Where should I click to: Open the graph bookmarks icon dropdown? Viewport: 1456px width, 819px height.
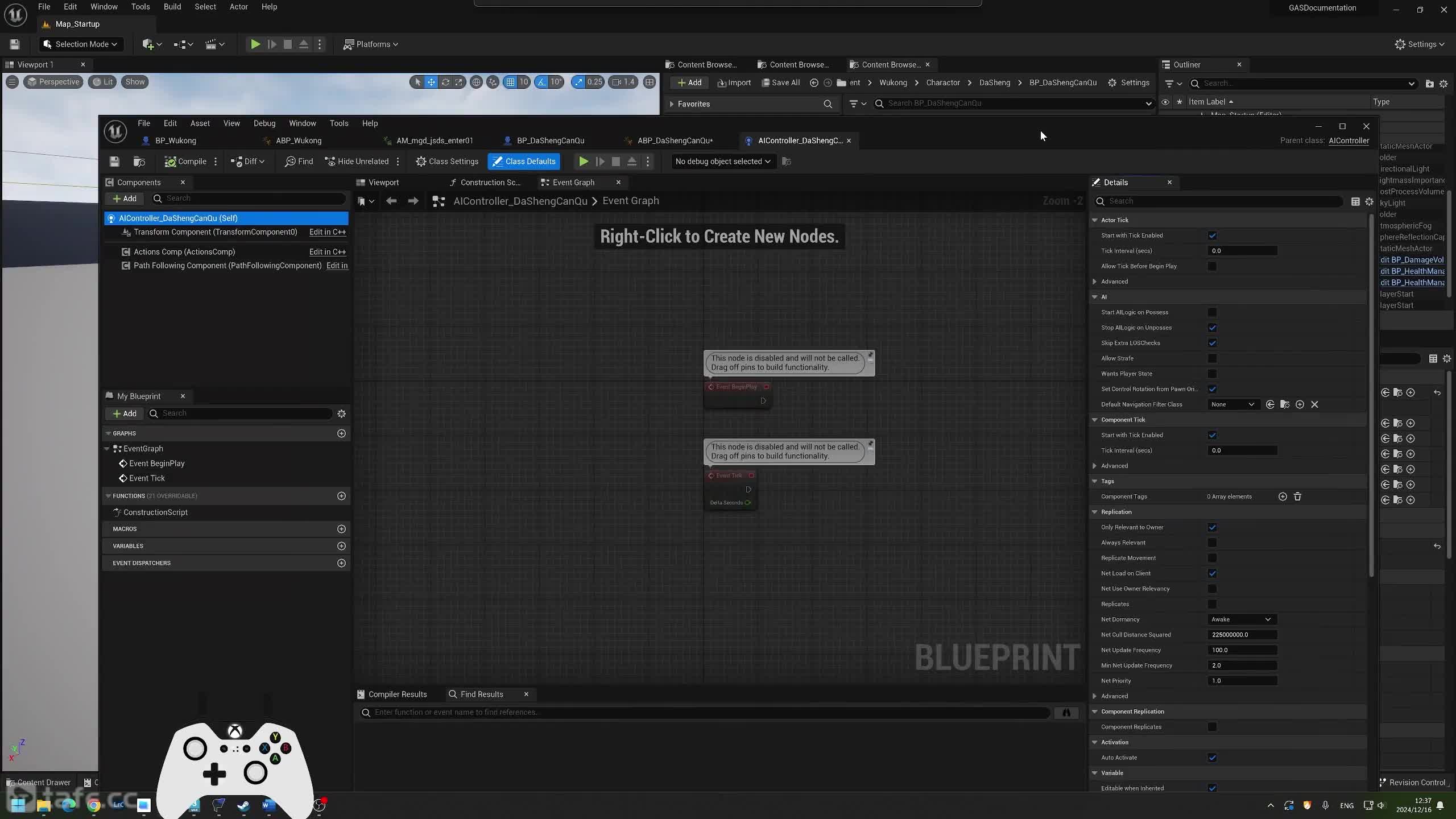click(x=366, y=201)
